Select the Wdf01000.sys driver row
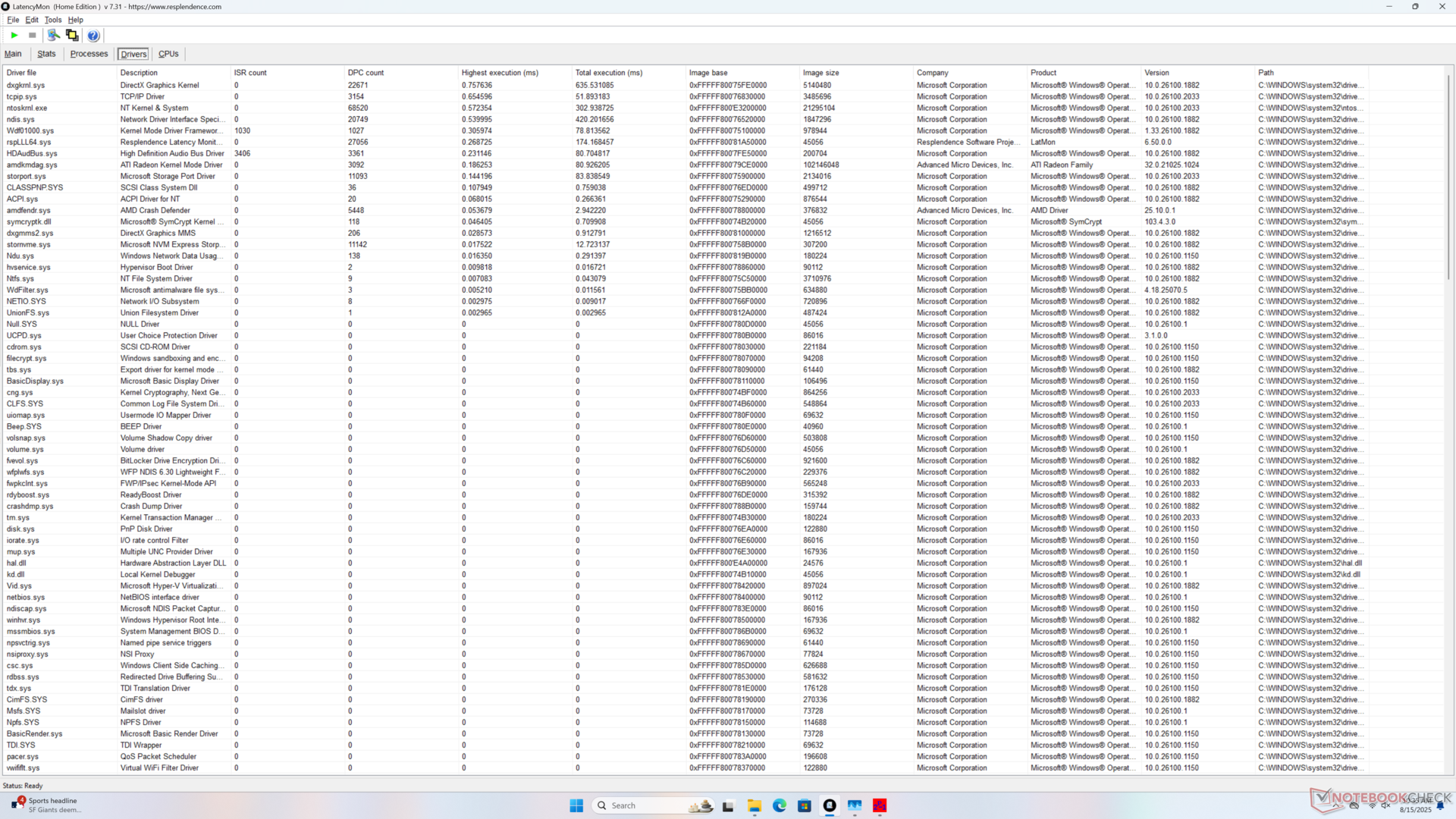Image resolution: width=1456 pixels, height=819 pixels. coord(686,130)
